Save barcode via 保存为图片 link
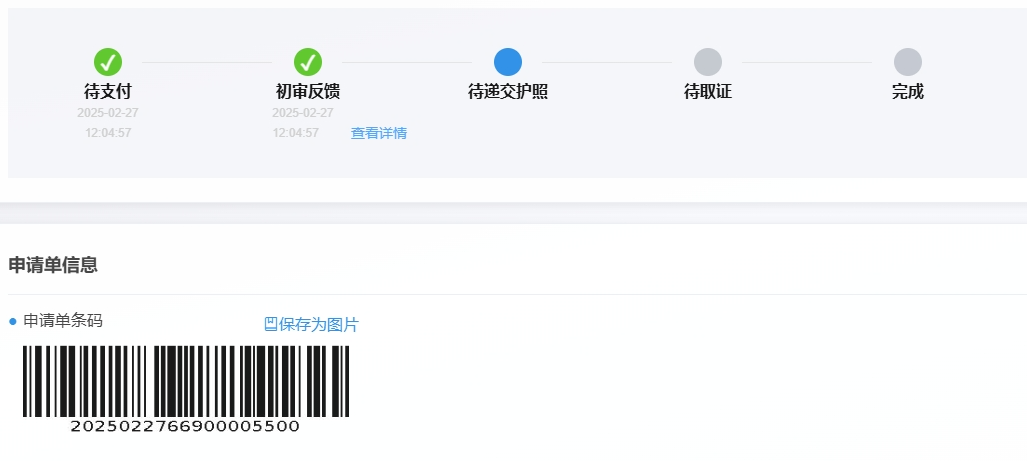The width and height of the screenshot is (1027, 461). (318, 324)
